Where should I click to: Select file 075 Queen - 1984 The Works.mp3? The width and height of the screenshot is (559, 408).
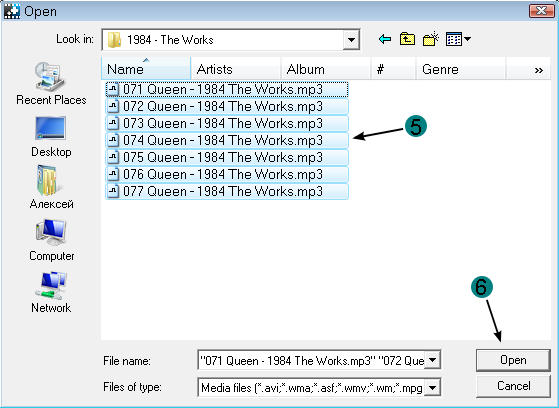pos(227,157)
